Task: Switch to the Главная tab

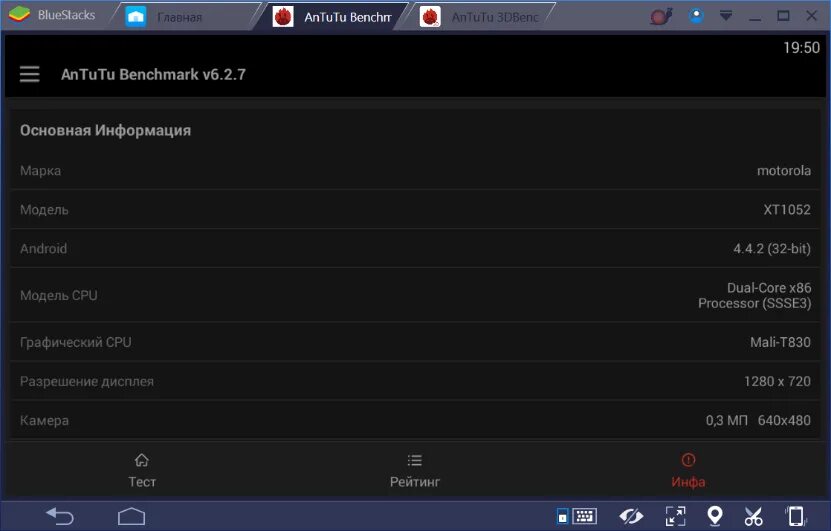Action: point(185,17)
